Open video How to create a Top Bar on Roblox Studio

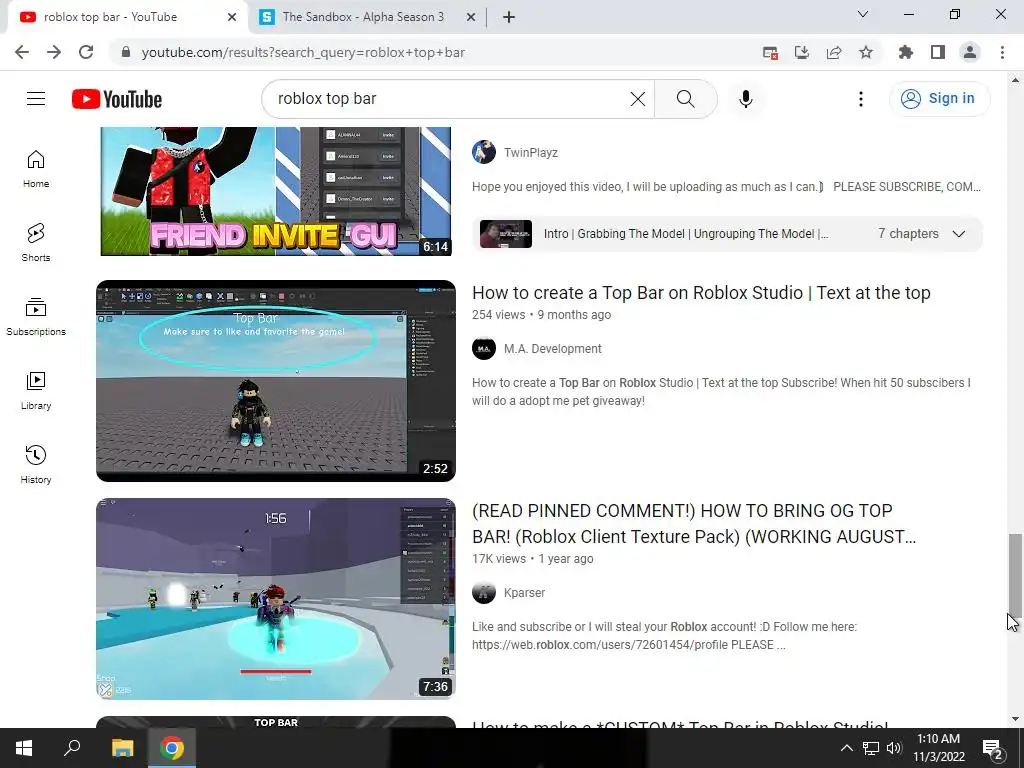pyautogui.click(x=701, y=293)
